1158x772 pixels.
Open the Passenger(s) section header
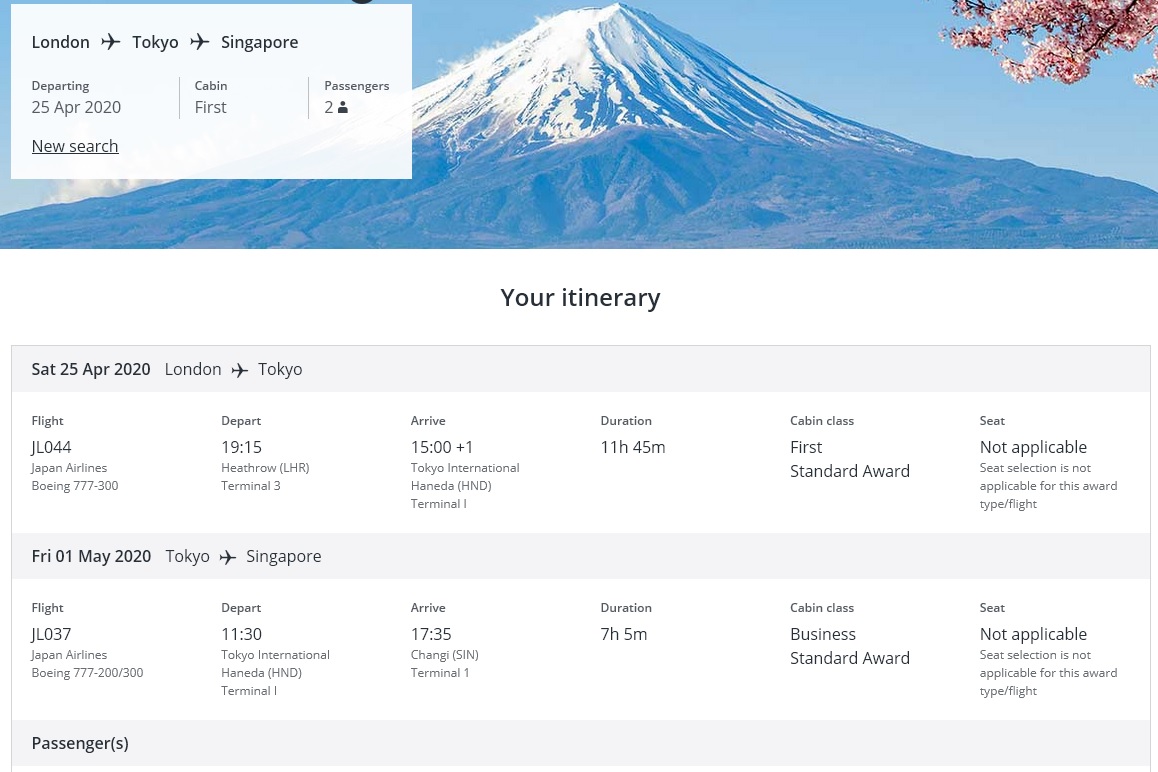(x=80, y=743)
